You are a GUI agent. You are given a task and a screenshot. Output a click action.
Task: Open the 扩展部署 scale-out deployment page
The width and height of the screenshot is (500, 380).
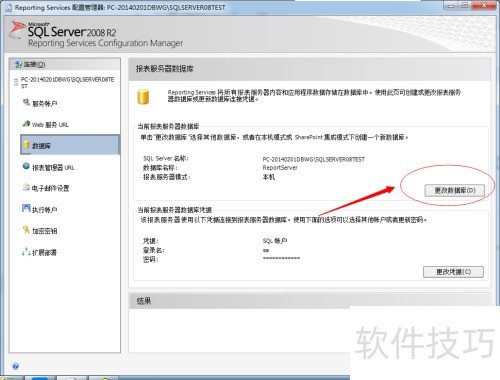tap(45, 252)
